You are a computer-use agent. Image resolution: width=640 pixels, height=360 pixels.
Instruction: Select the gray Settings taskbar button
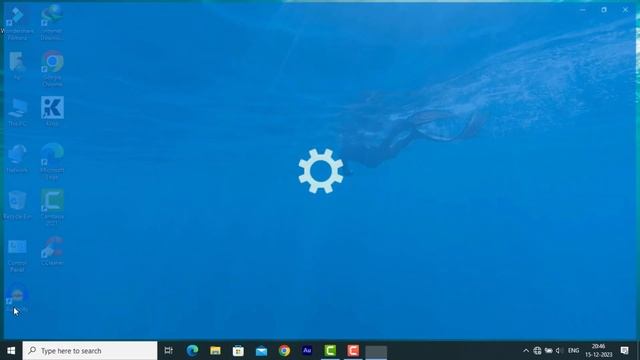click(376, 351)
